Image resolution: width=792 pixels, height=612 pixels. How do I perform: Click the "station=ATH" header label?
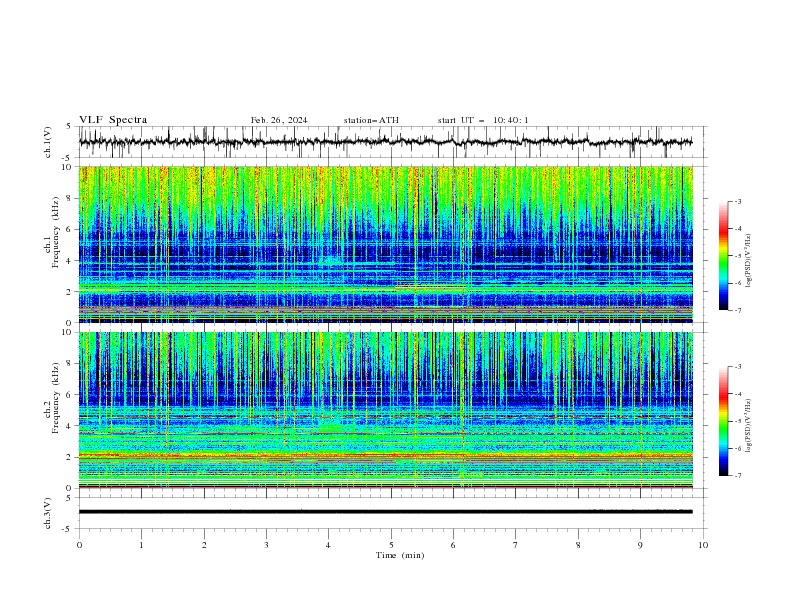[x=371, y=120]
